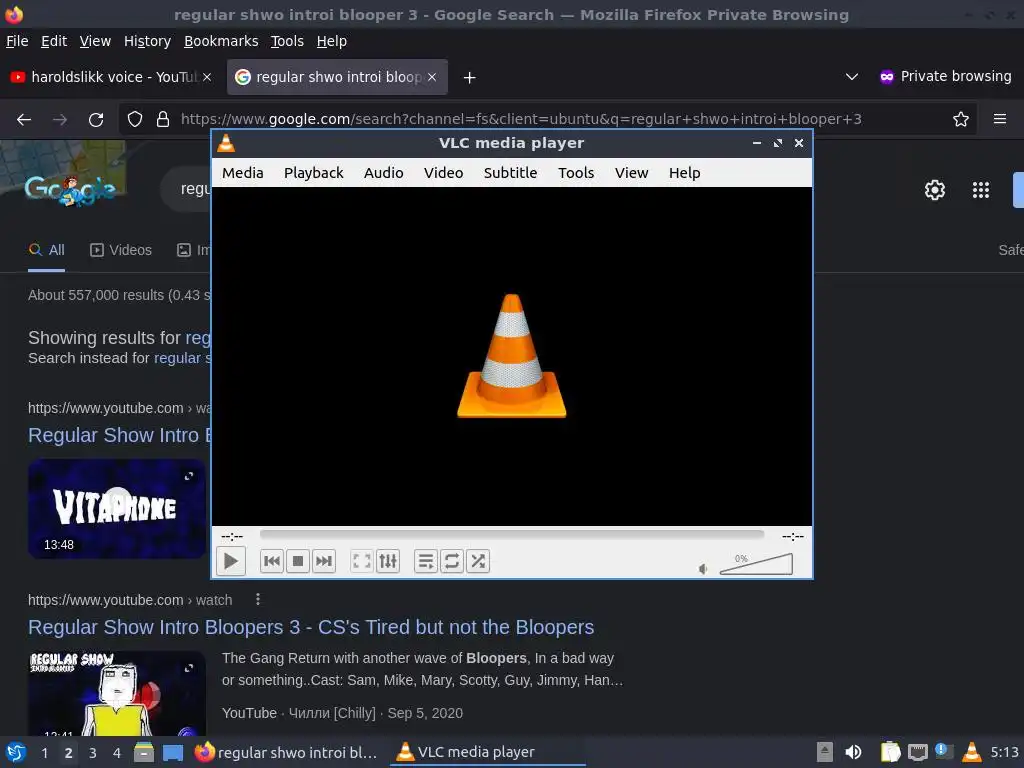Open VLC Audio menu
1024x768 pixels.
(x=383, y=173)
